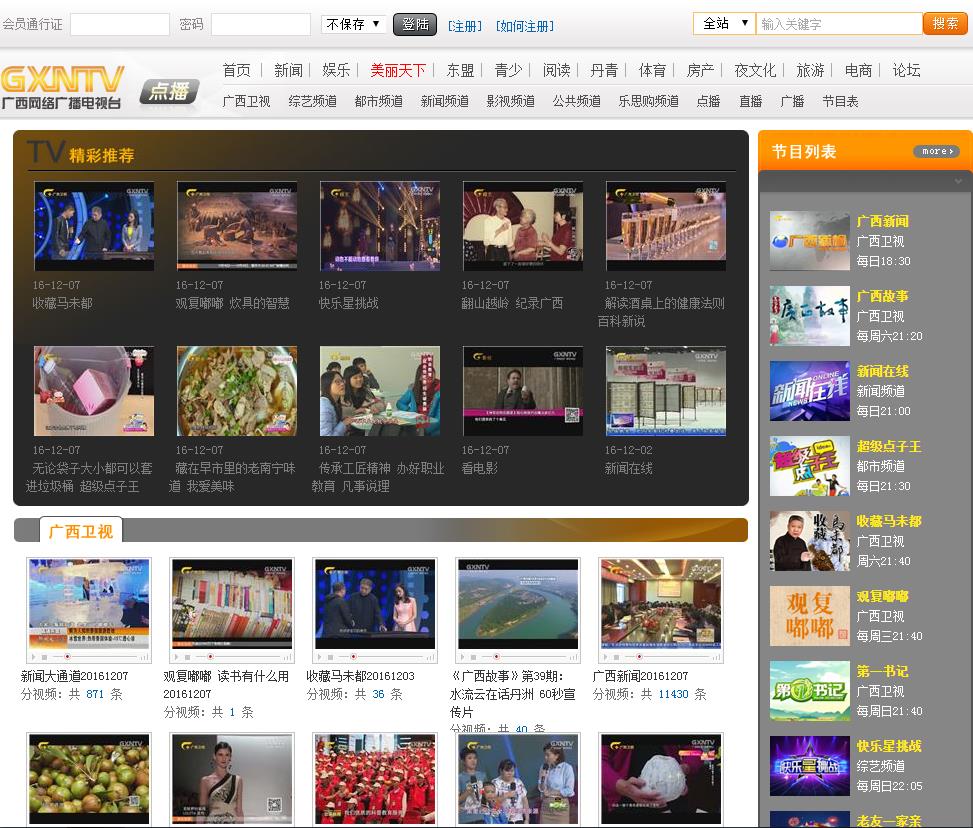This screenshot has height=828, width=973.
Task: Open 凡事说理 vocational education thumbnail
Action: tap(380, 391)
